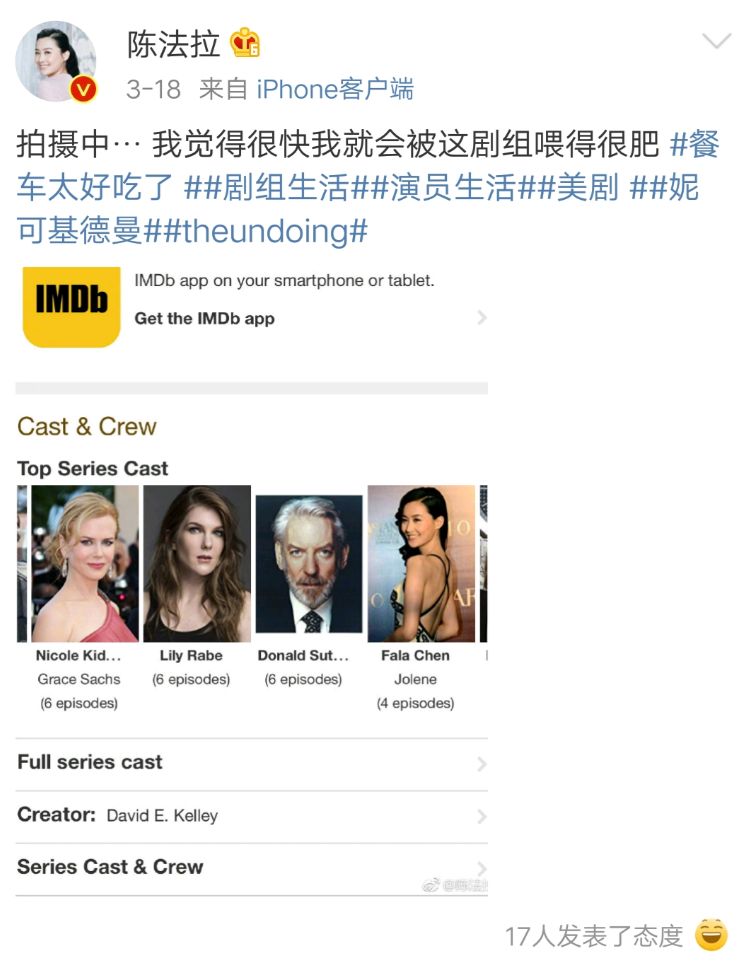Select Lily Rabe's cast photo

point(197,564)
